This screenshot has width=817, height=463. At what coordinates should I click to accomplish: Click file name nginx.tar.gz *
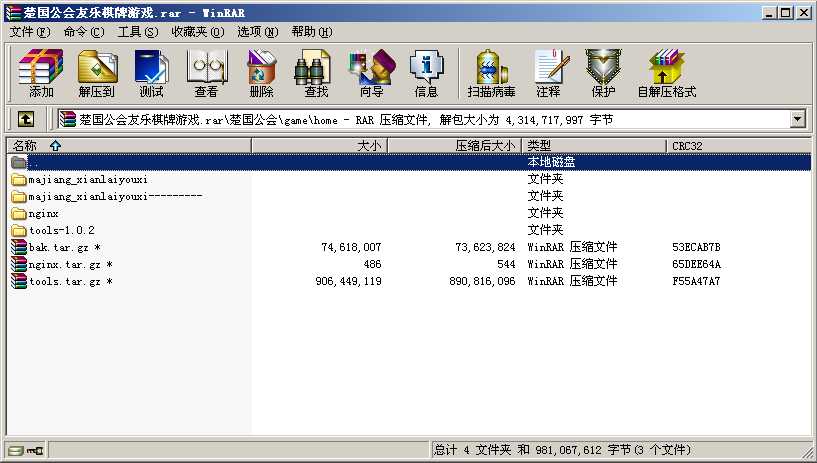pos(70,265)
